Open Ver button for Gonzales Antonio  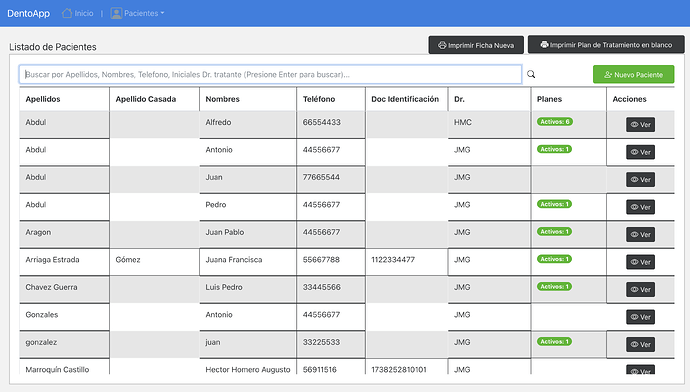coord(640,317)
